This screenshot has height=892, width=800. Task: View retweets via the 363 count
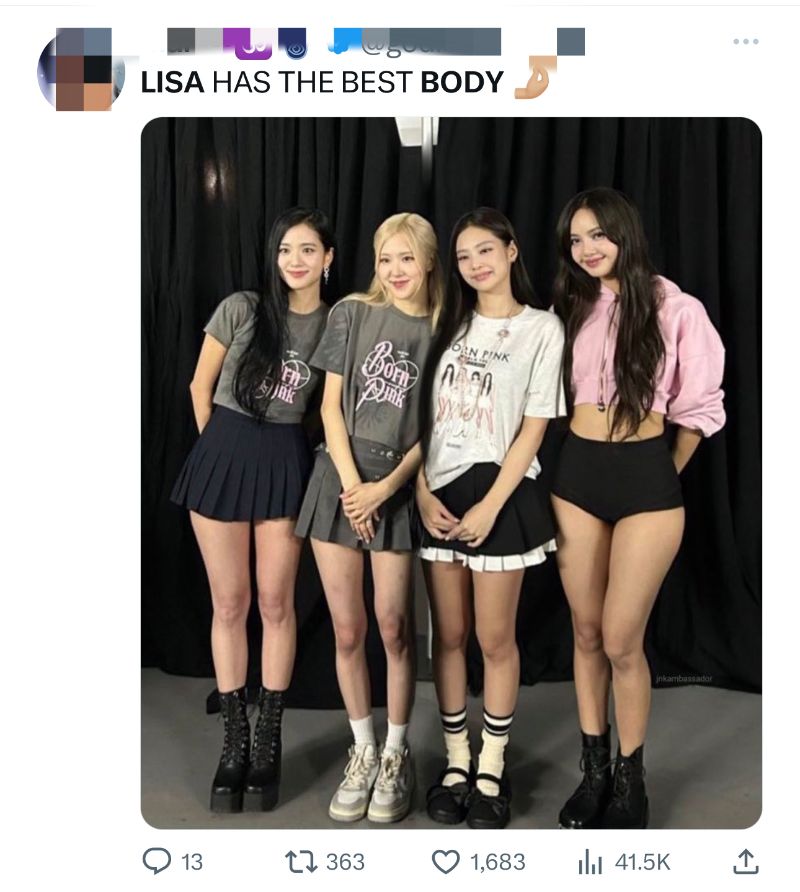pyautogui.click(x=345, y=862)
